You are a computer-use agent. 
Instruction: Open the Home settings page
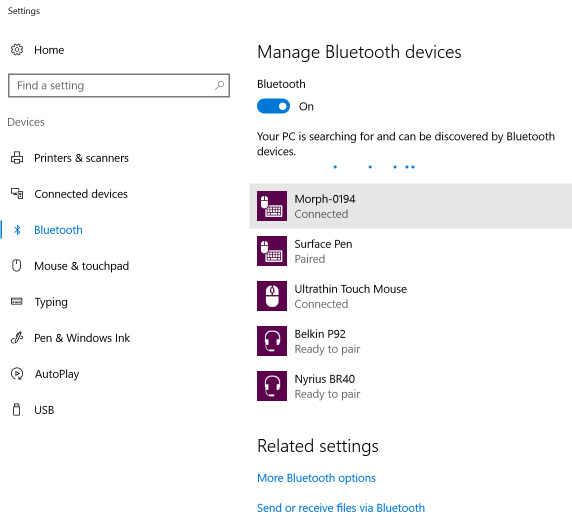point(49,50)
